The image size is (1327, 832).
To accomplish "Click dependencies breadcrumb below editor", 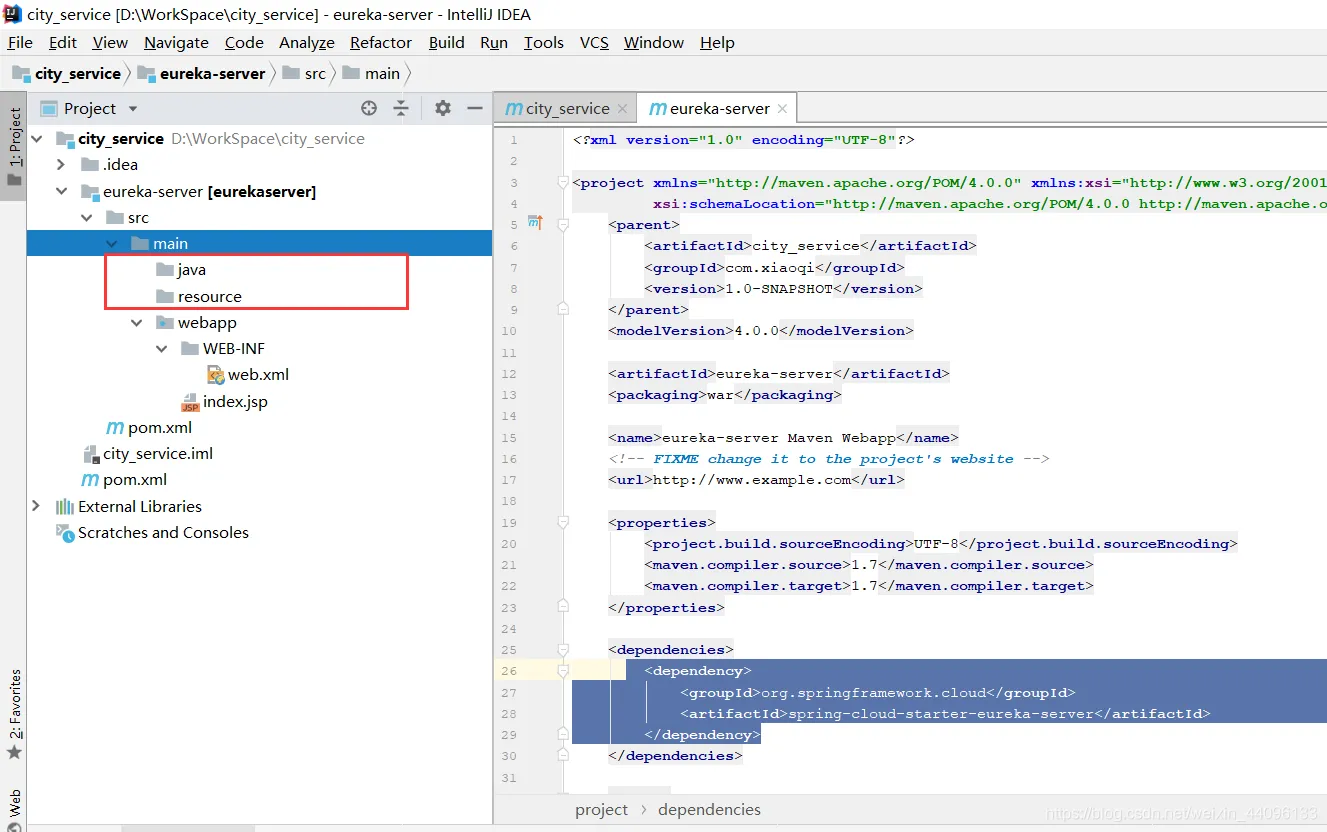I will (709, 810).
